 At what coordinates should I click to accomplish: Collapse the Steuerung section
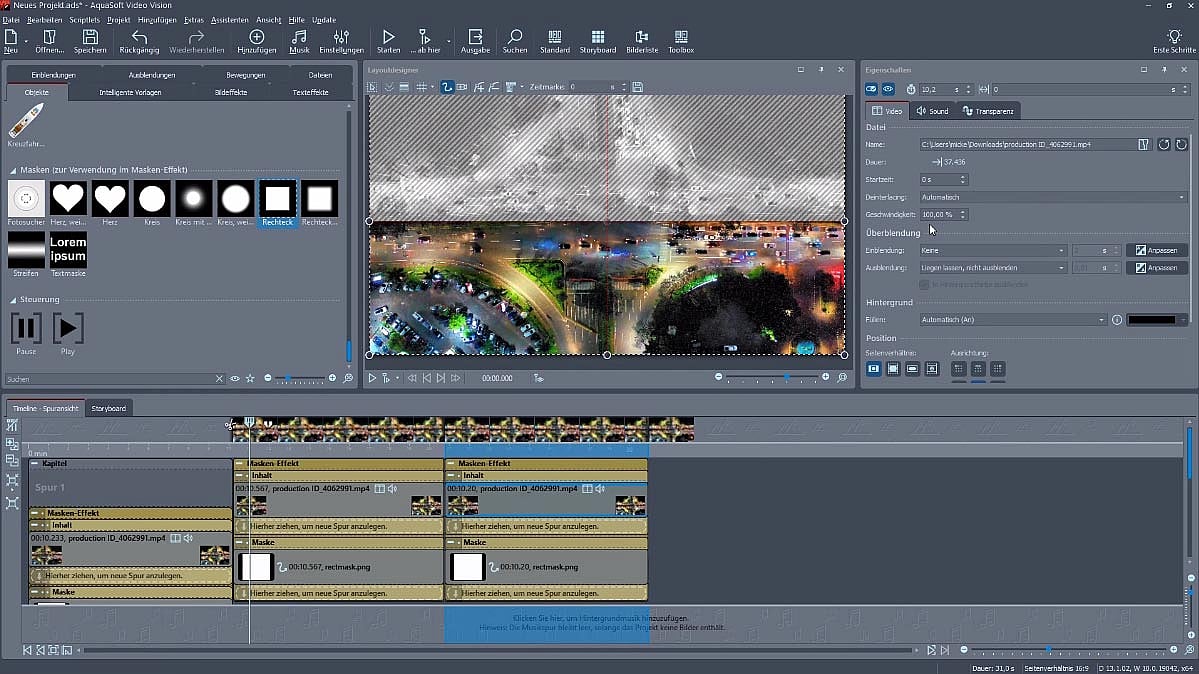click(13, 299)
